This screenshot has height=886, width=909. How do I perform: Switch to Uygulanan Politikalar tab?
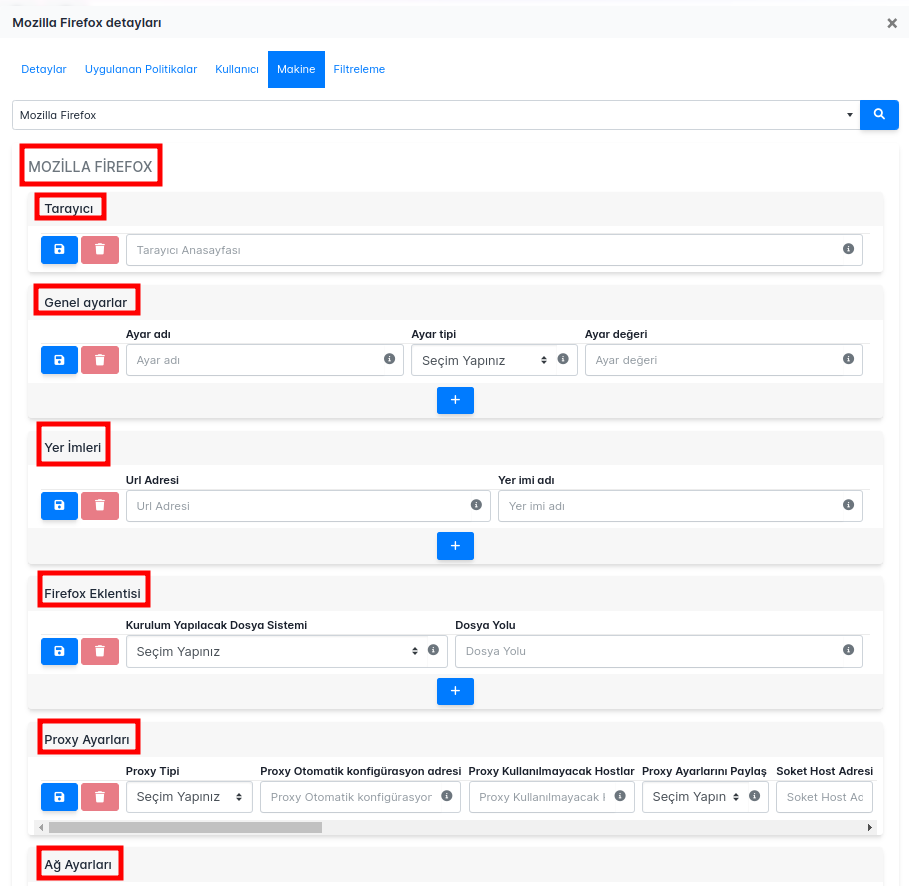point(141,69)
